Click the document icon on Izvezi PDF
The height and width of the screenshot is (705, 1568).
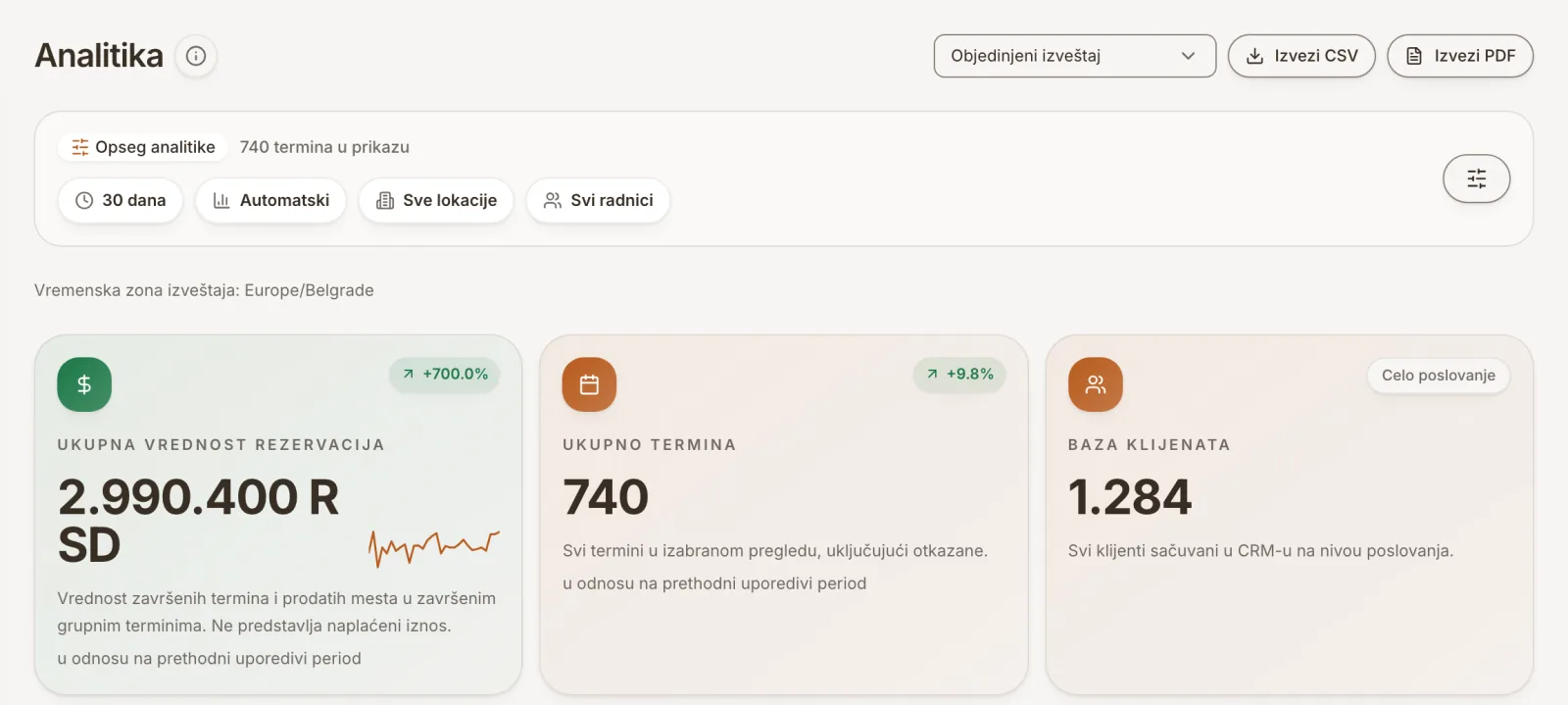click(1414, 56)
